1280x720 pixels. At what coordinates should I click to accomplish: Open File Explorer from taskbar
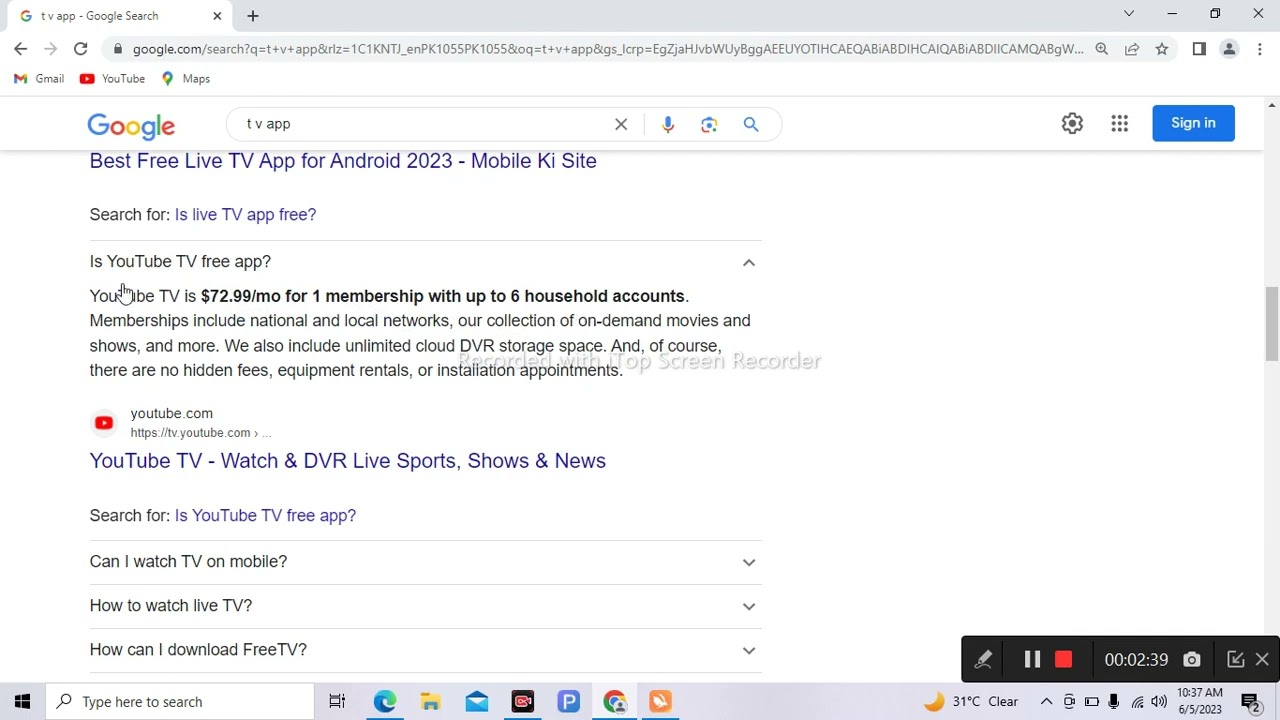click(431, 702)
